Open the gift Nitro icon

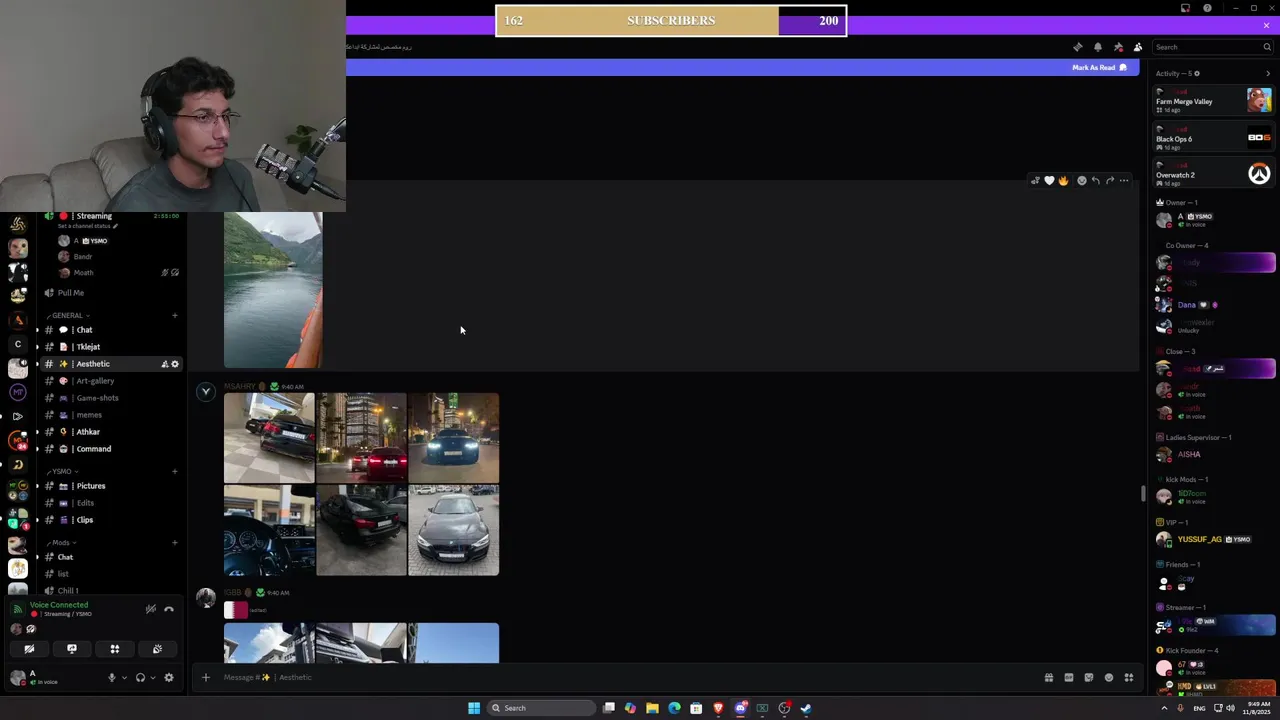1048,677
